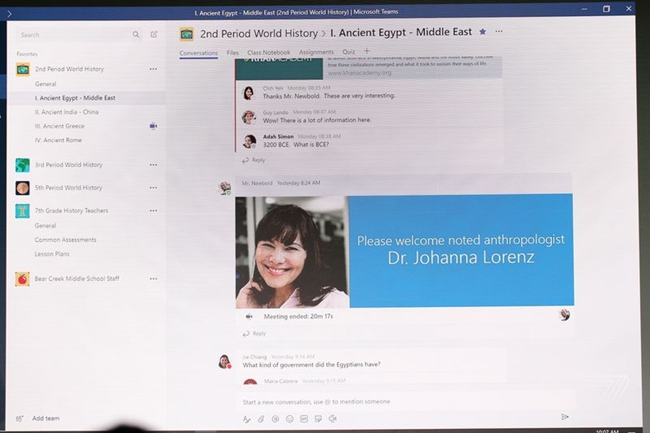The image size is (650, 433).
Task: Select II. Ancient India - China channel
Action: tap(67, 112)
